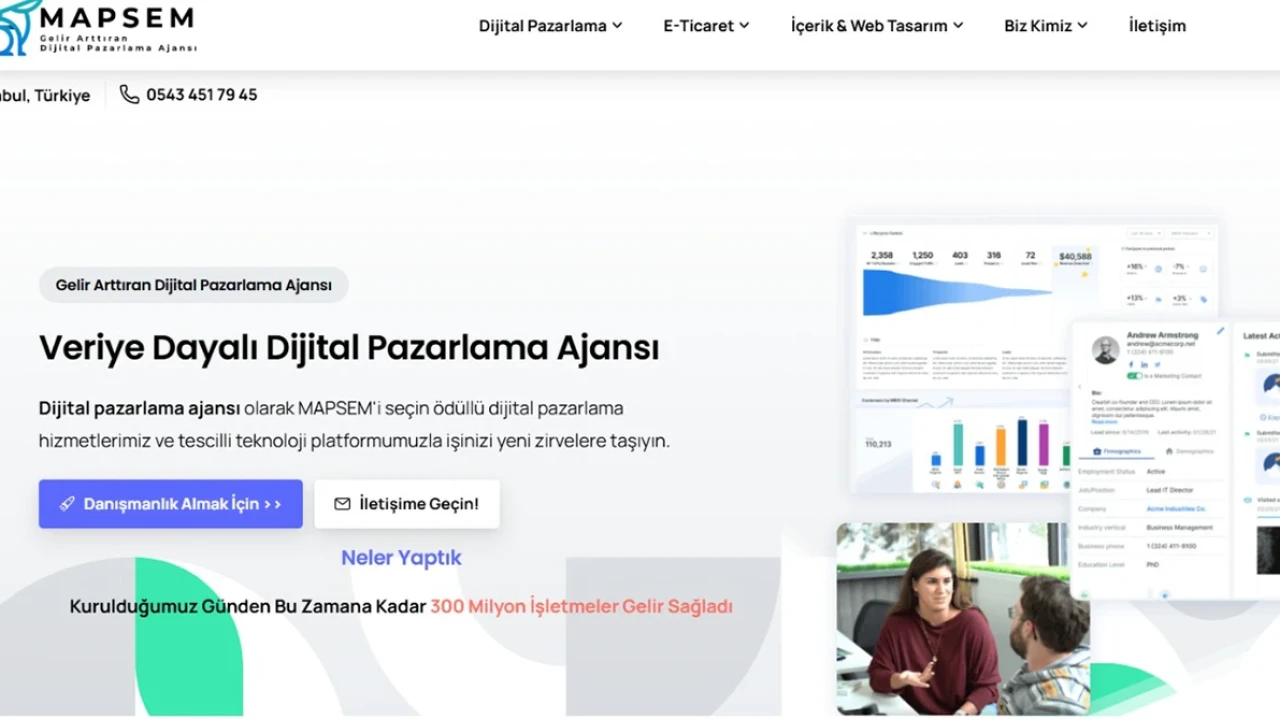Go to the İletişim menu item
The width and height of the screenshot is (1280, 720).
point(1157,26)
